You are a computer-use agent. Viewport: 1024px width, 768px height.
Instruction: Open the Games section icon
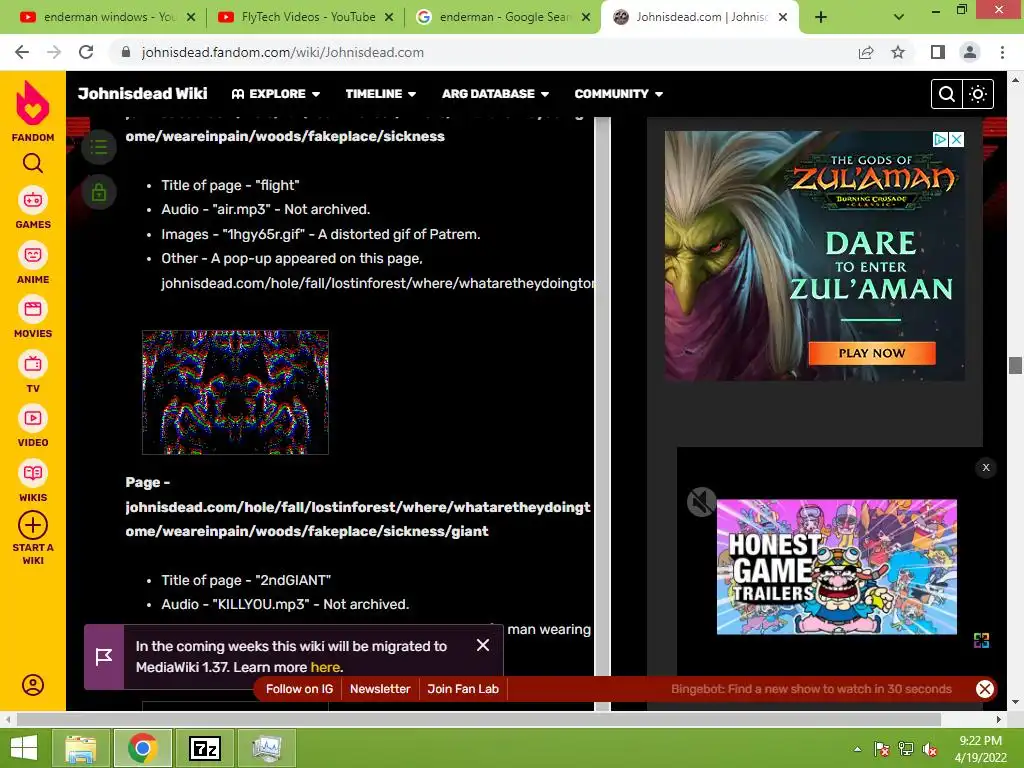pyautogui.click(x=33, y=200)
